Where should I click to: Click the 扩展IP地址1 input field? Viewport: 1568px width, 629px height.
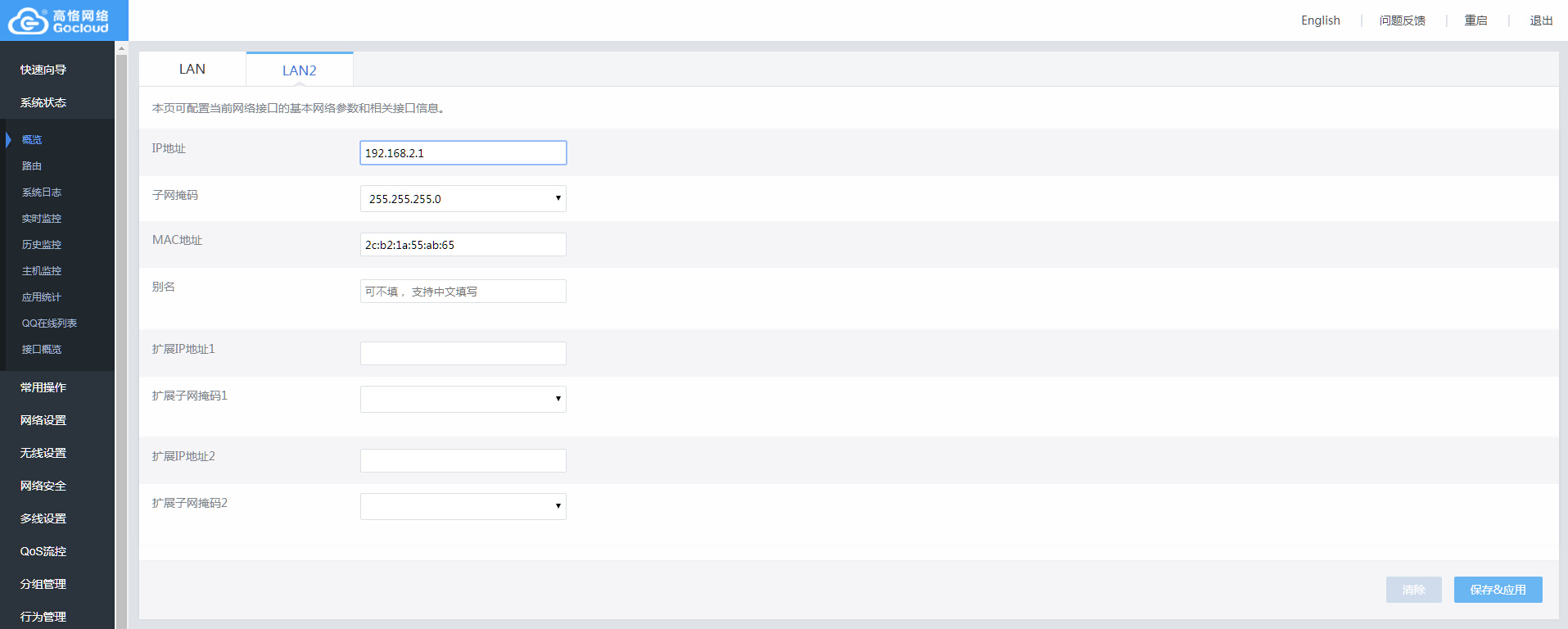[463, 353]
